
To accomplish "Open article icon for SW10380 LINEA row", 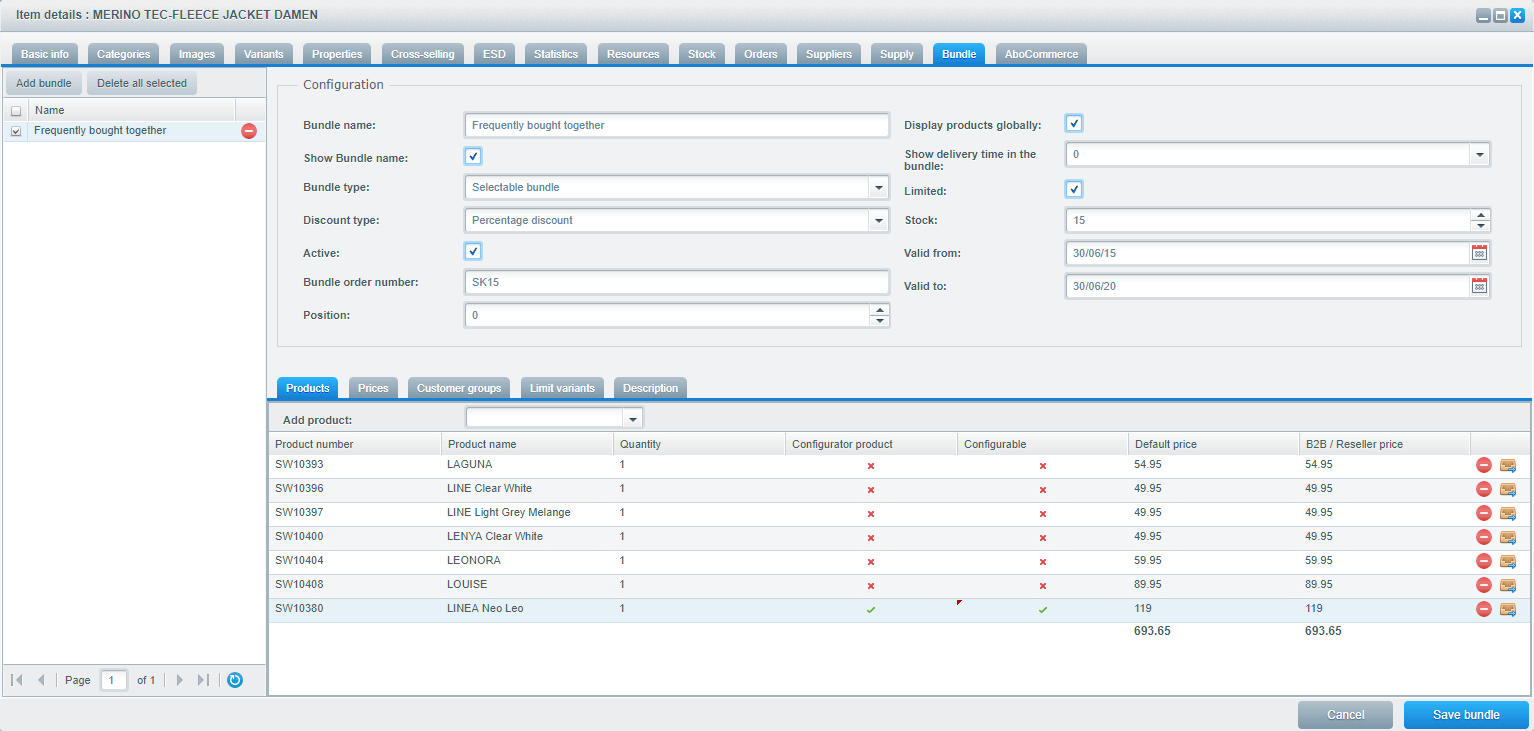I will tap(1508, 609).
